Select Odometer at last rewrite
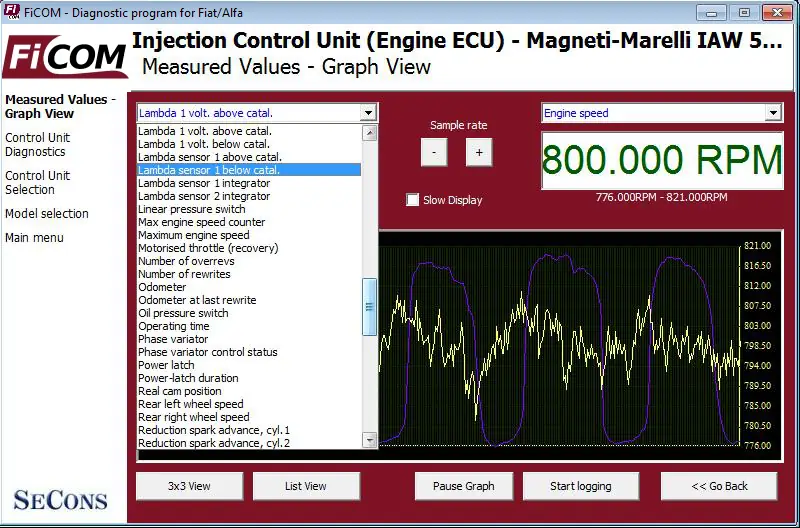This screenshot has height=528, width=800. pyautogui.click(x=249, y=300)
